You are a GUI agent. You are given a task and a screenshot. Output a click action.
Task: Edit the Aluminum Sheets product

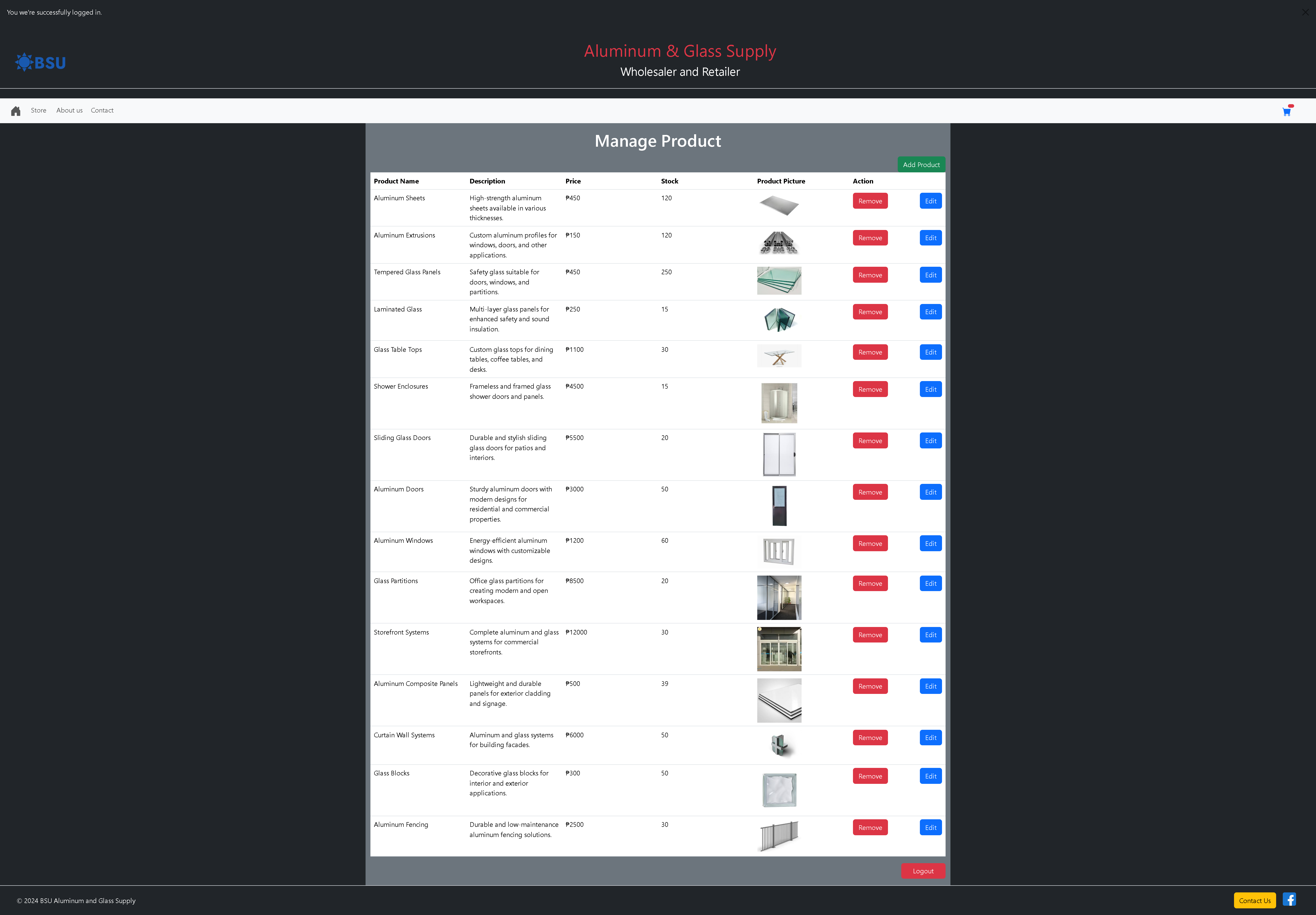click(931, 201)
